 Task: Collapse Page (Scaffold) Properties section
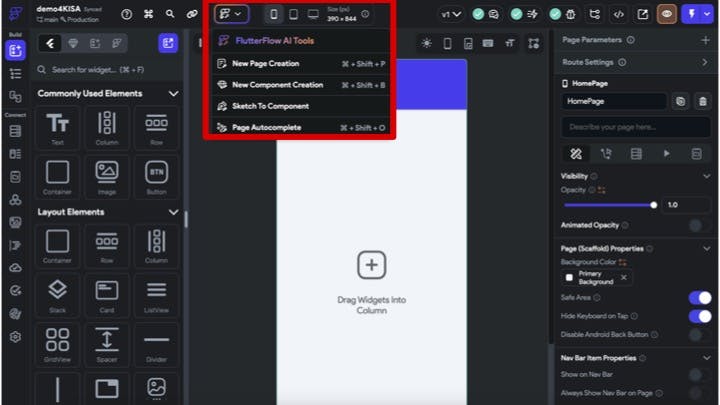coord(706,249)
